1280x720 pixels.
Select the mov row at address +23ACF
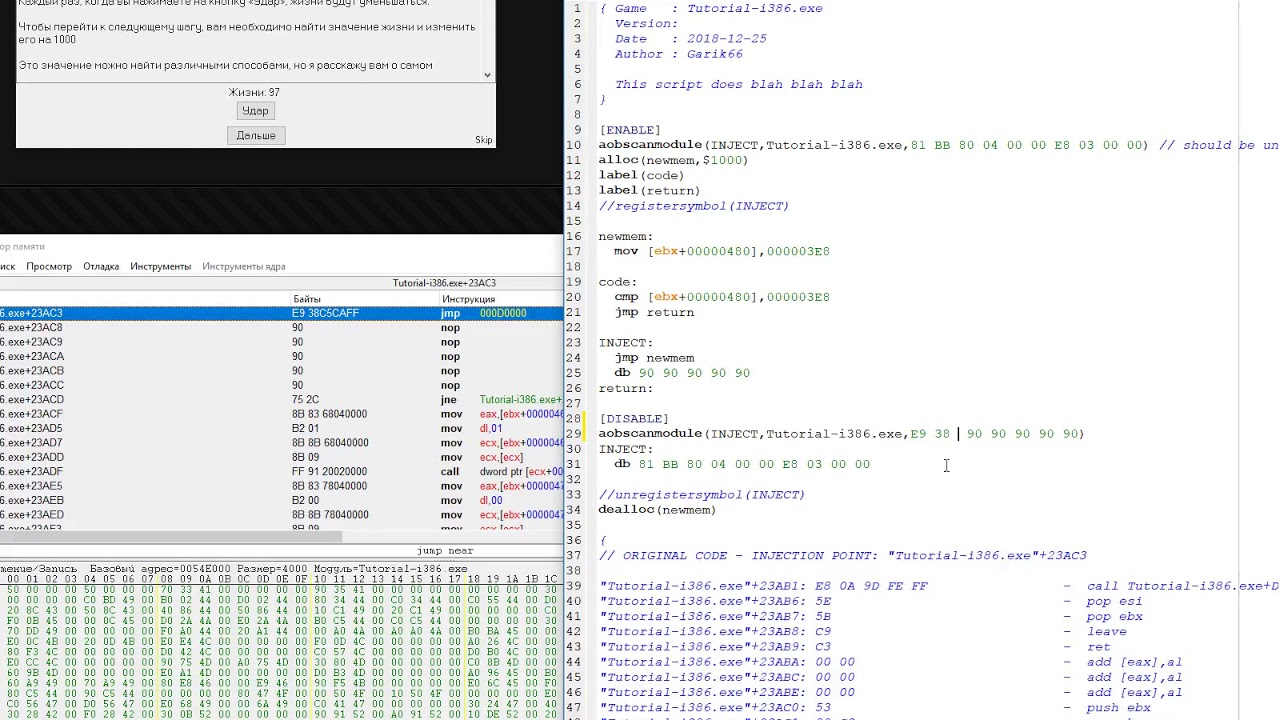(281, 414)
